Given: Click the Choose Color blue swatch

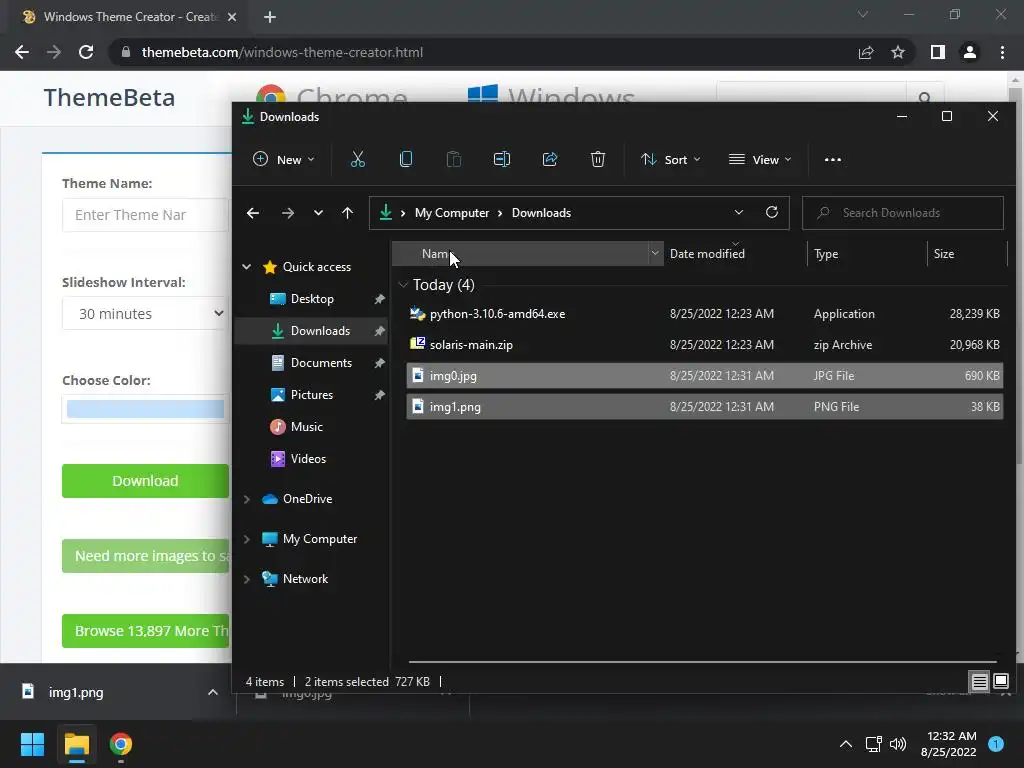Looking at the screenshot, I should (145, 409).
